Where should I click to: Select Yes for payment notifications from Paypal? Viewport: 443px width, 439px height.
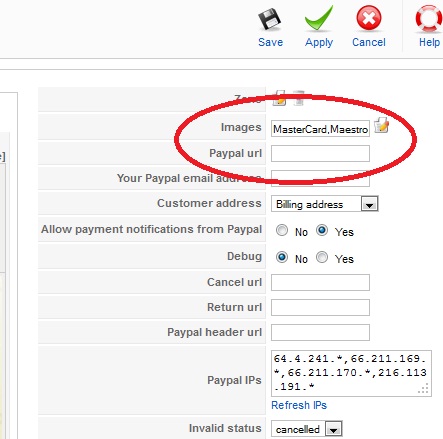[x=322, y=230]
